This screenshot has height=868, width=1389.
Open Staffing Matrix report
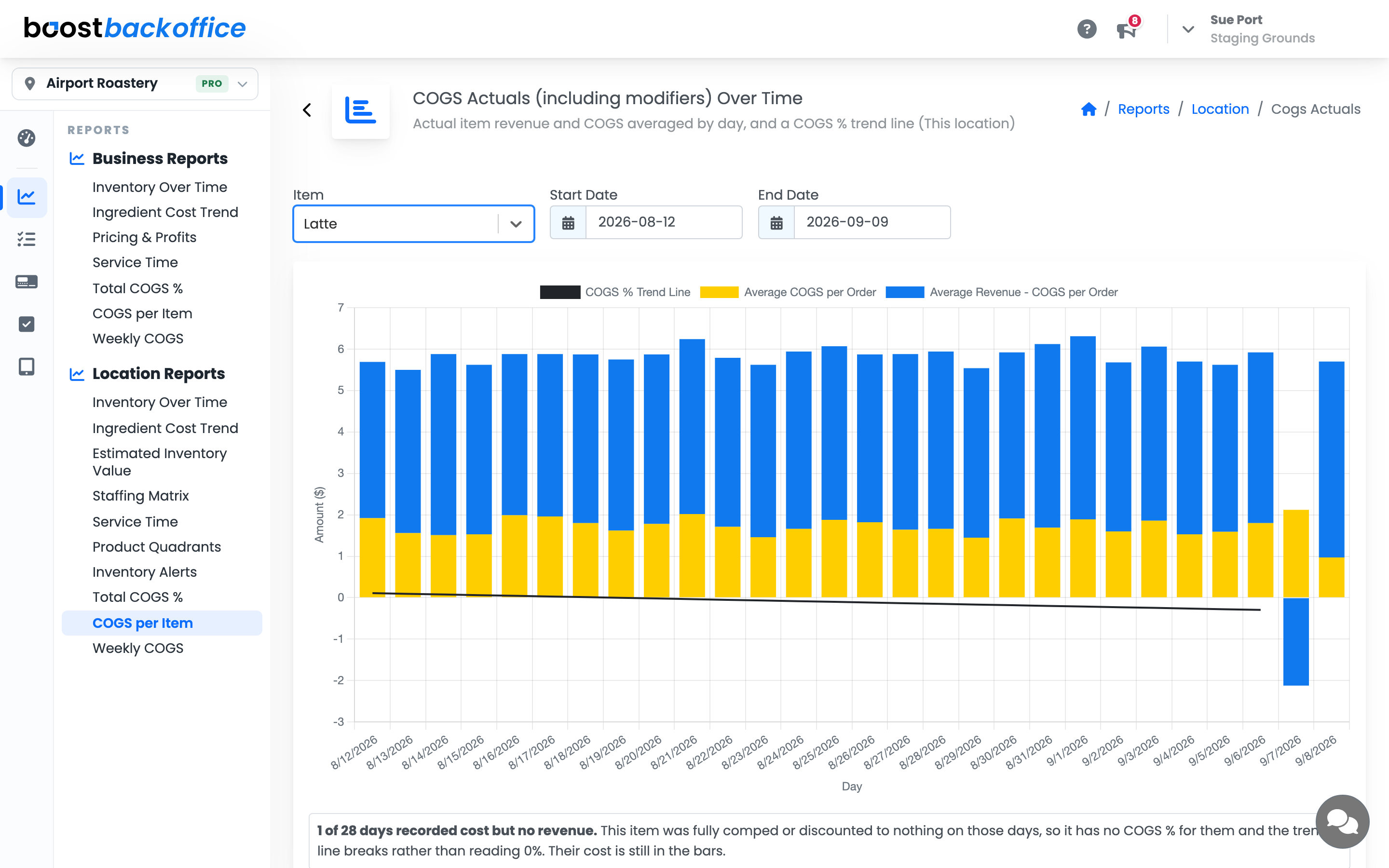[x=141, y=496]
